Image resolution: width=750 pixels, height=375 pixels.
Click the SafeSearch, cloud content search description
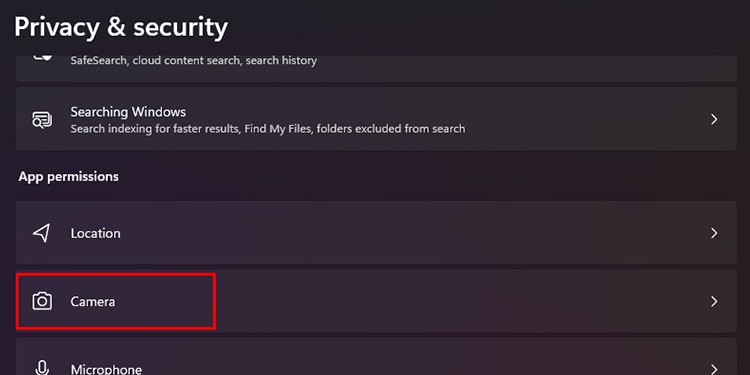(194, 61)
